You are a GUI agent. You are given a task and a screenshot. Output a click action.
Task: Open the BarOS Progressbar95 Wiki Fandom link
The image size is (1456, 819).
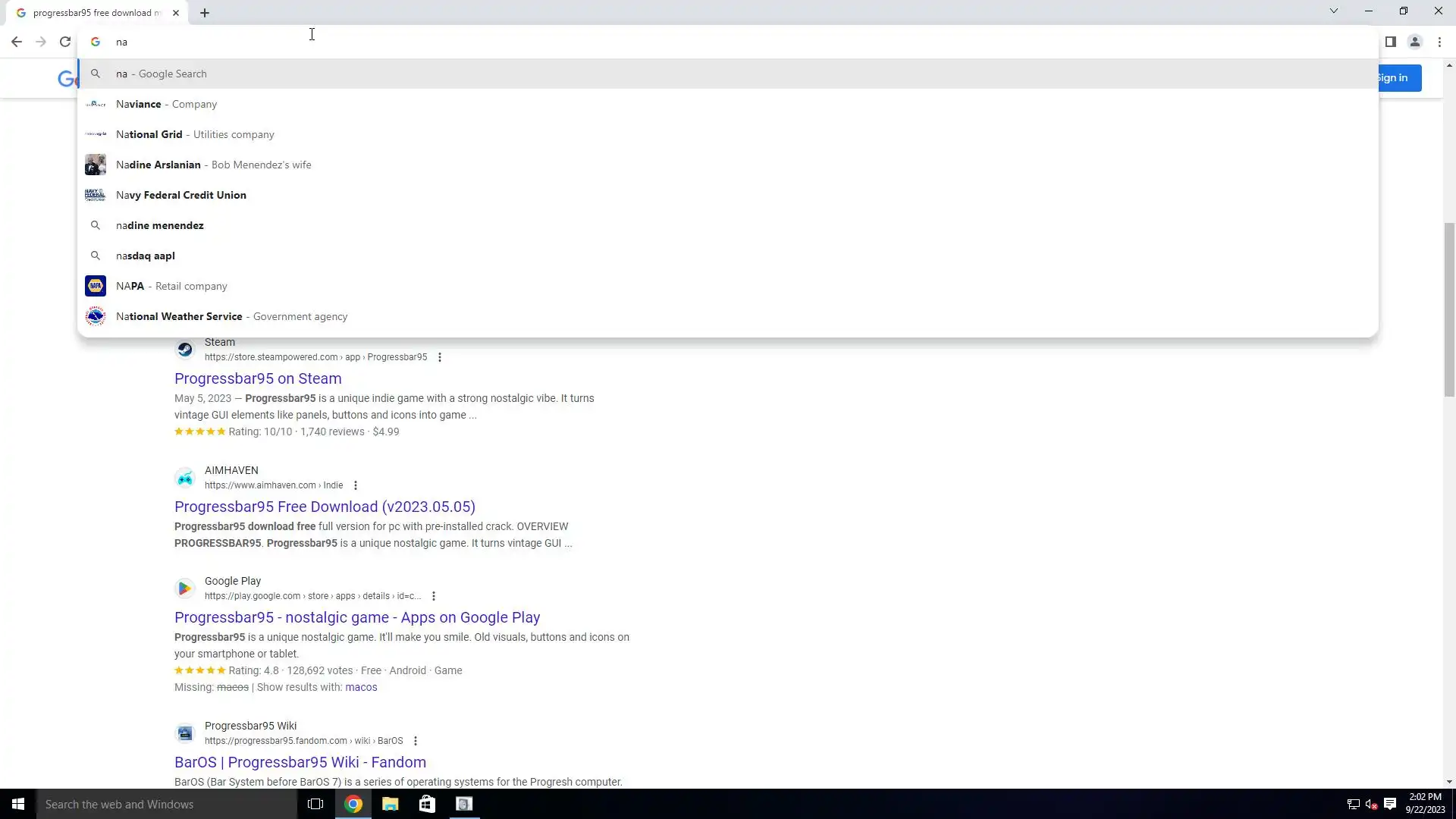point(300,762)
